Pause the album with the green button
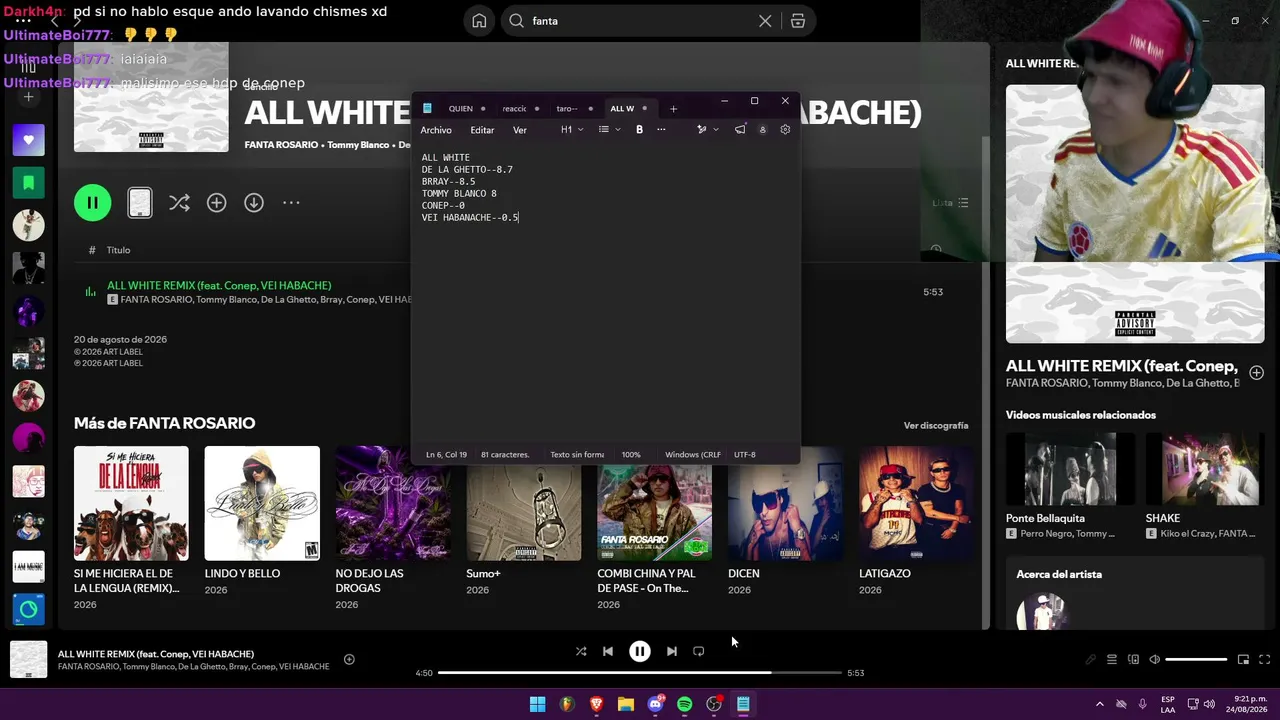The width and height of the screenshot is (1280, 720). pyautogui.click(x=92, y=203)
